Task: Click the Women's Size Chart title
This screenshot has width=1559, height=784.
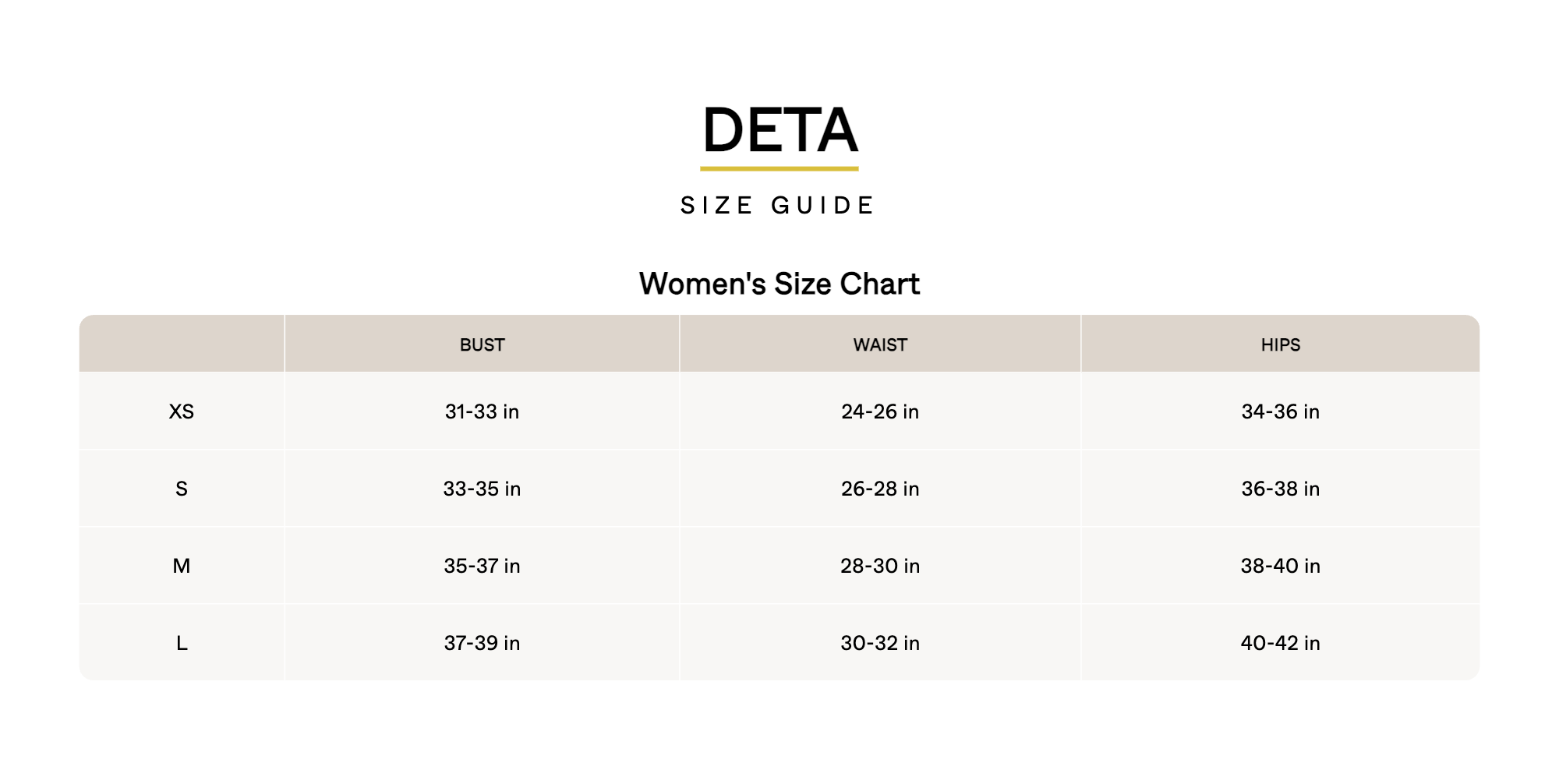Action: pos(779,284)
